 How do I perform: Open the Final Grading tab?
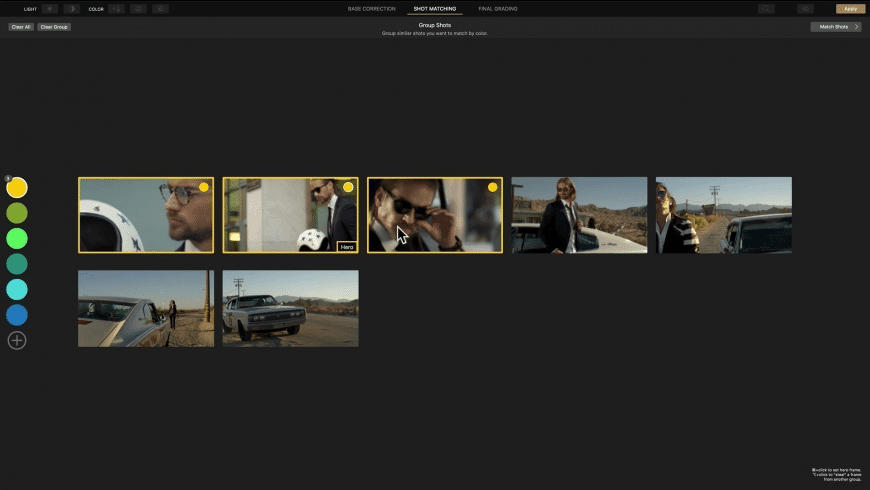click(x=498, y=8)
